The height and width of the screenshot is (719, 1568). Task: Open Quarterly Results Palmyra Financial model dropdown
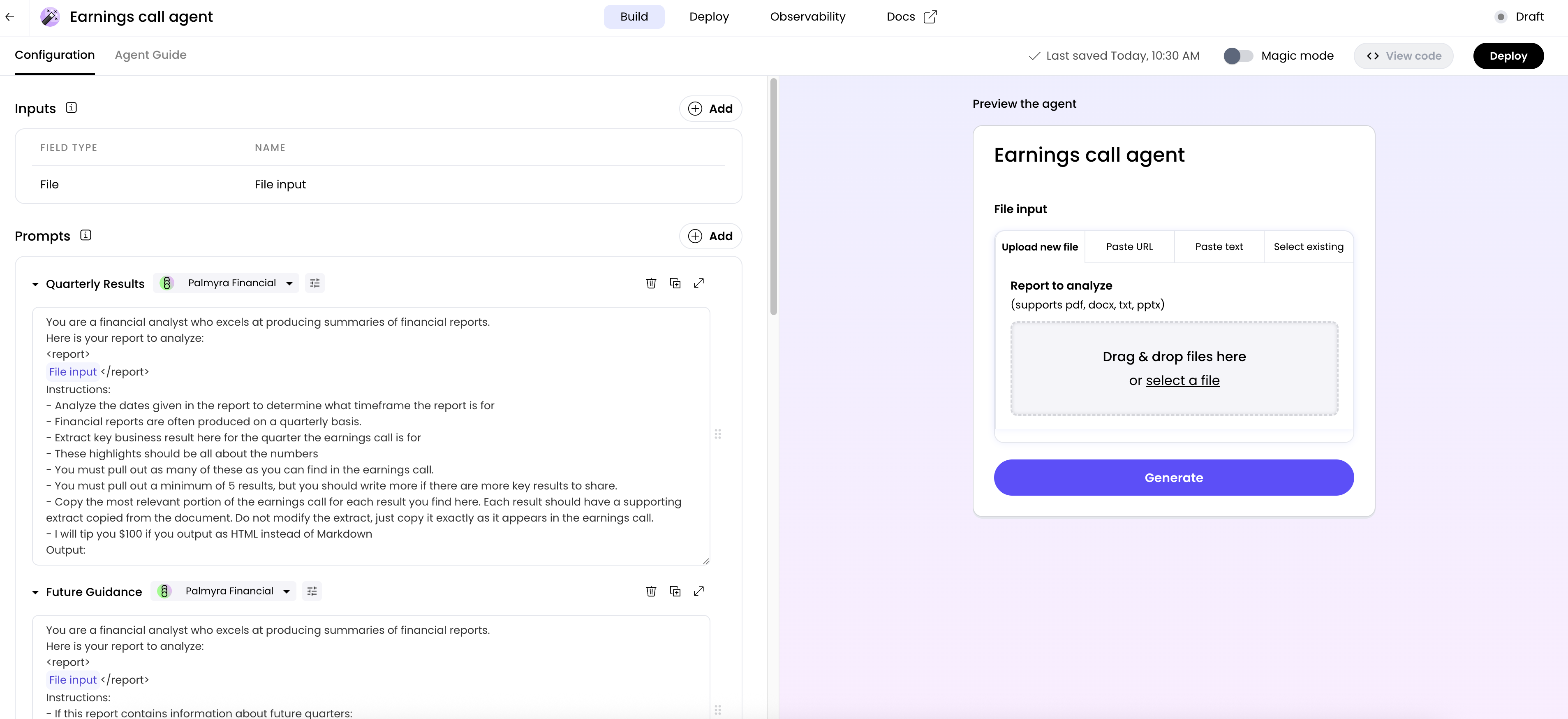pyautogui.click(x=226, y=283)
